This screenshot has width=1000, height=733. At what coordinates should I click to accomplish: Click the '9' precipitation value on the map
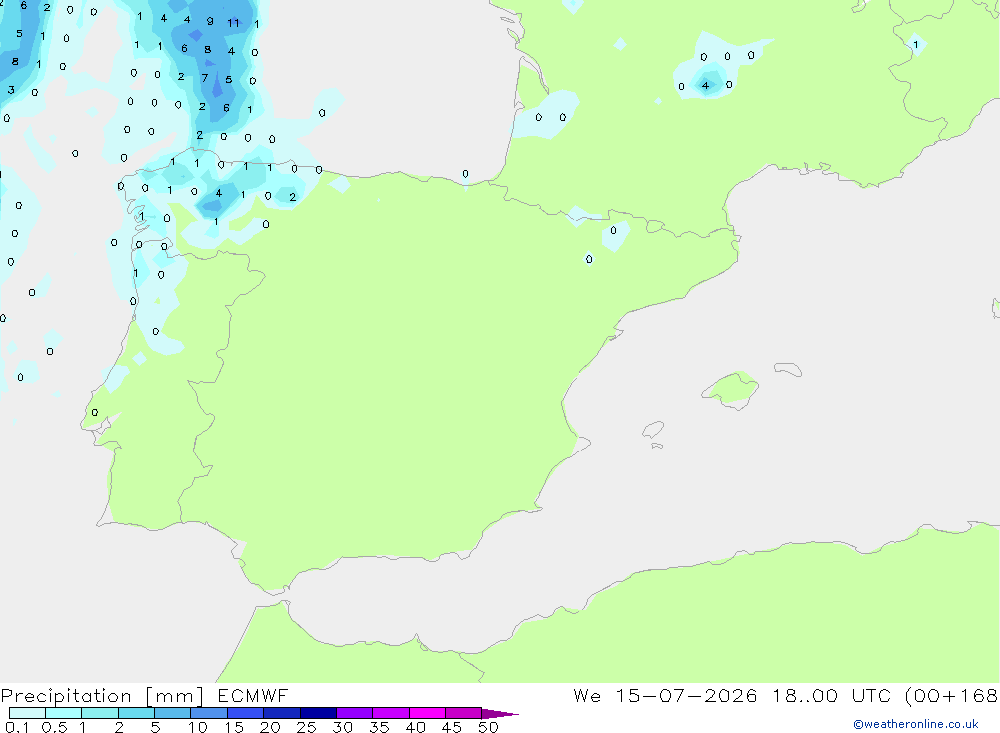click(x=210, y=21)
